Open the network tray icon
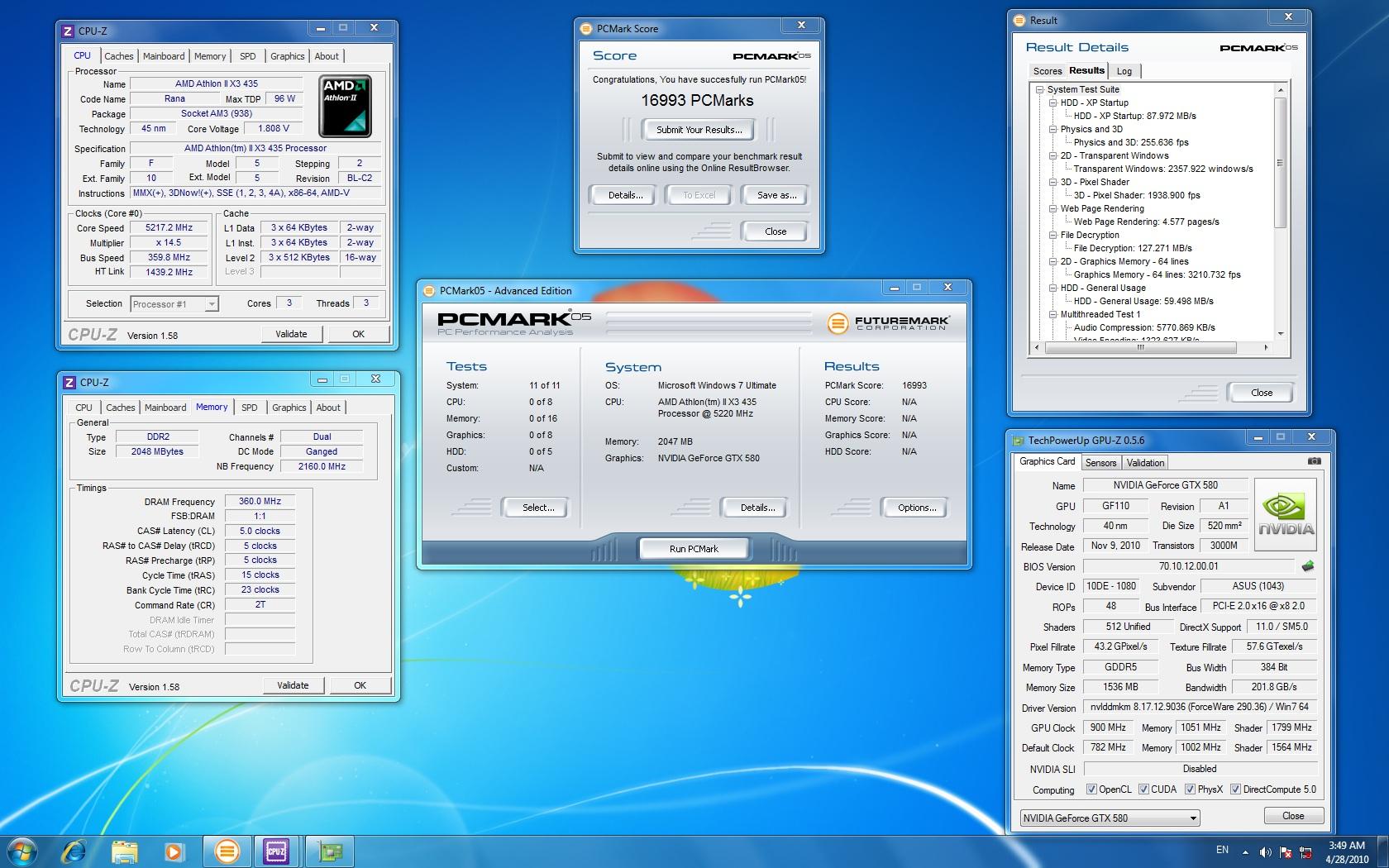 [x=1306, y=851]
